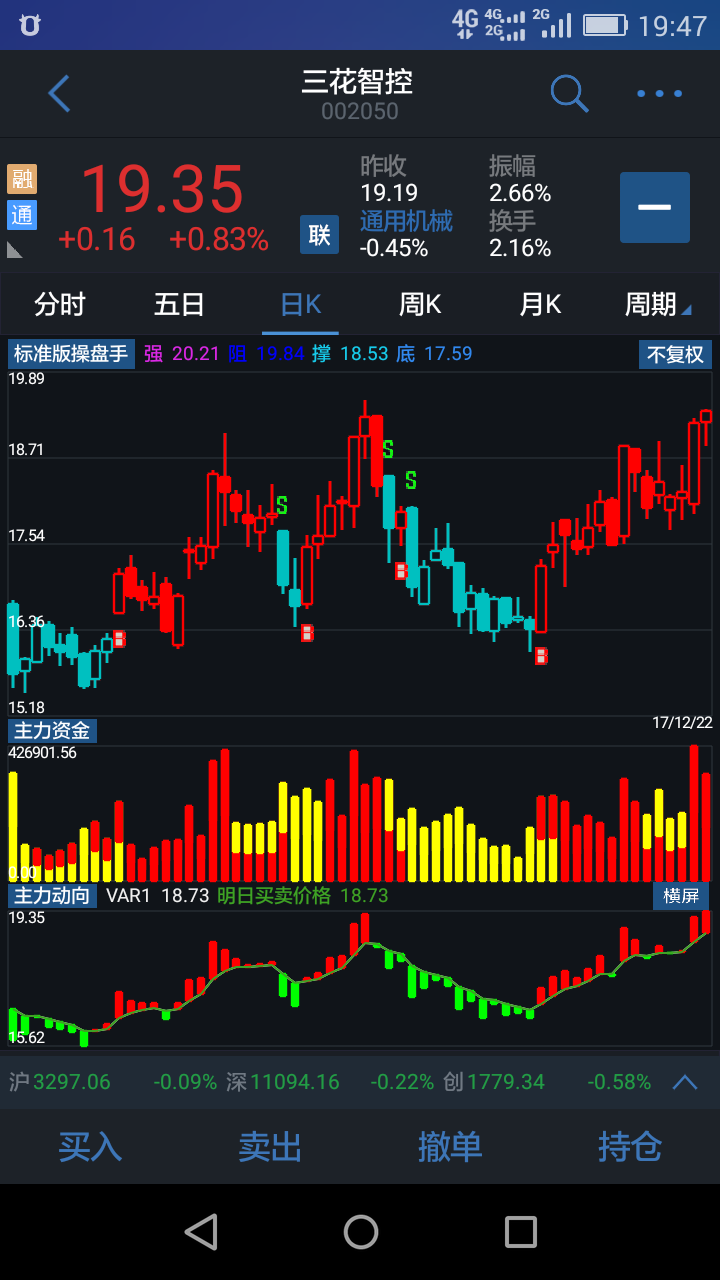This screenshot has width=720, height=1280.
Task: Open the 周期 period dropdown
Action: 658,304
